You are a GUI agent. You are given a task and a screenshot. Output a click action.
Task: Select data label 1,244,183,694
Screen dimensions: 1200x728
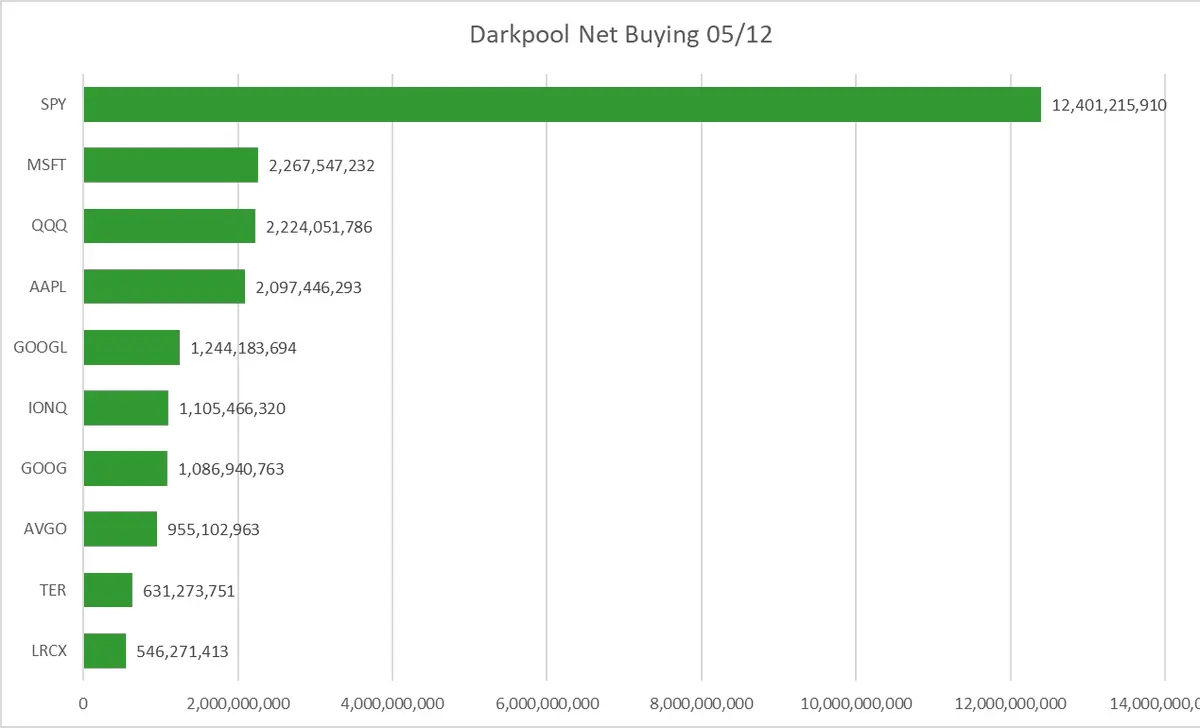point(243,348)
